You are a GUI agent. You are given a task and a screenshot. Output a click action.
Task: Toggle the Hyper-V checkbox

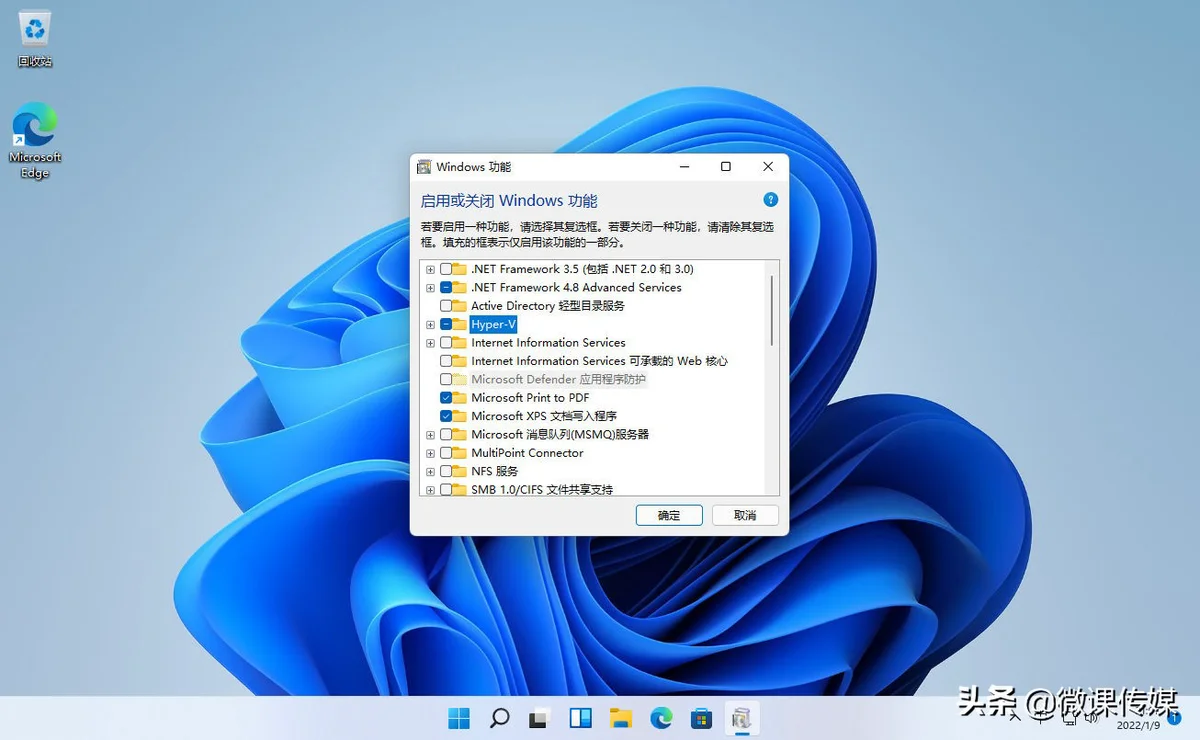446,324
